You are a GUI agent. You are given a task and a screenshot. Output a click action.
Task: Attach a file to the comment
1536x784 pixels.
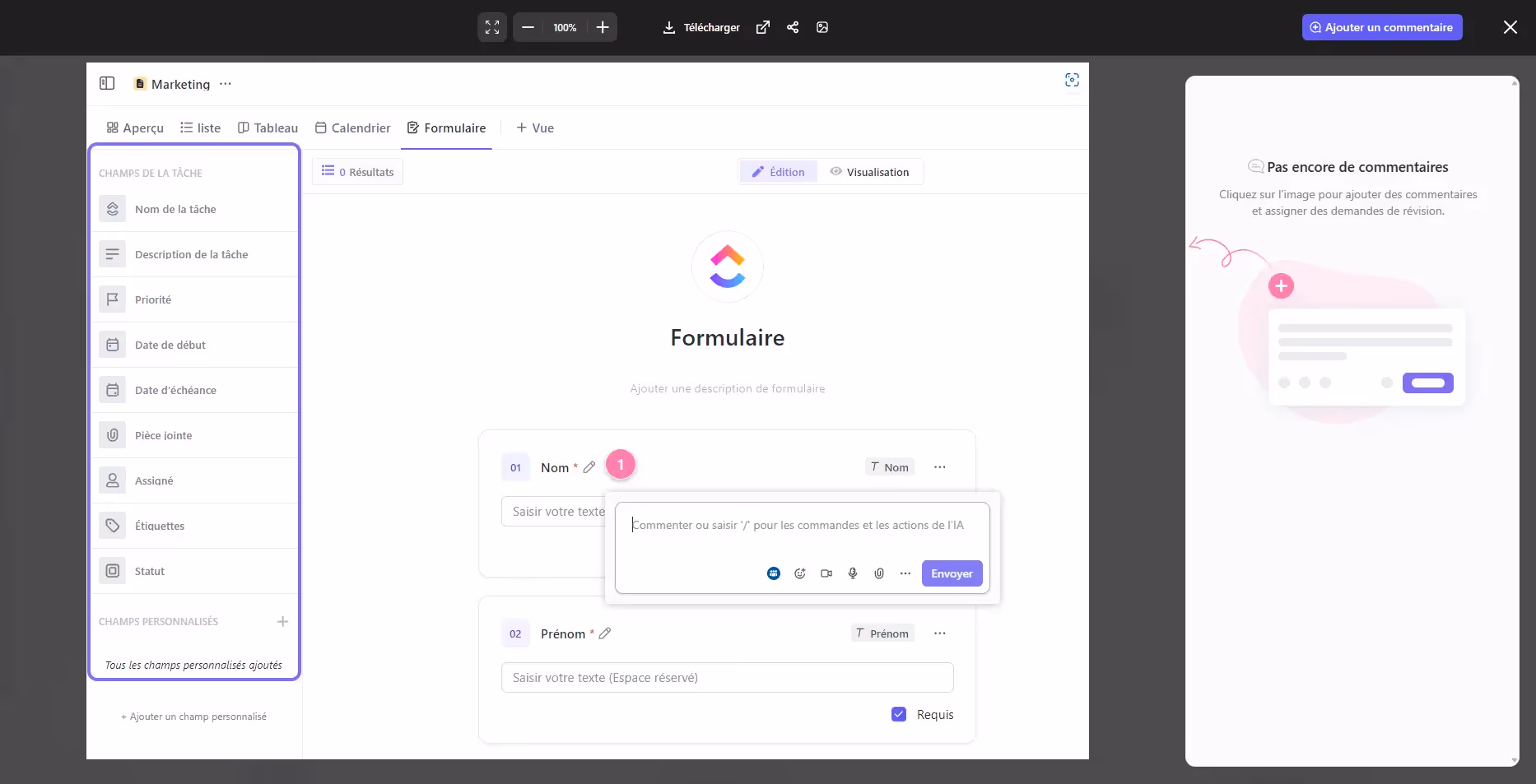pos(878,573)
